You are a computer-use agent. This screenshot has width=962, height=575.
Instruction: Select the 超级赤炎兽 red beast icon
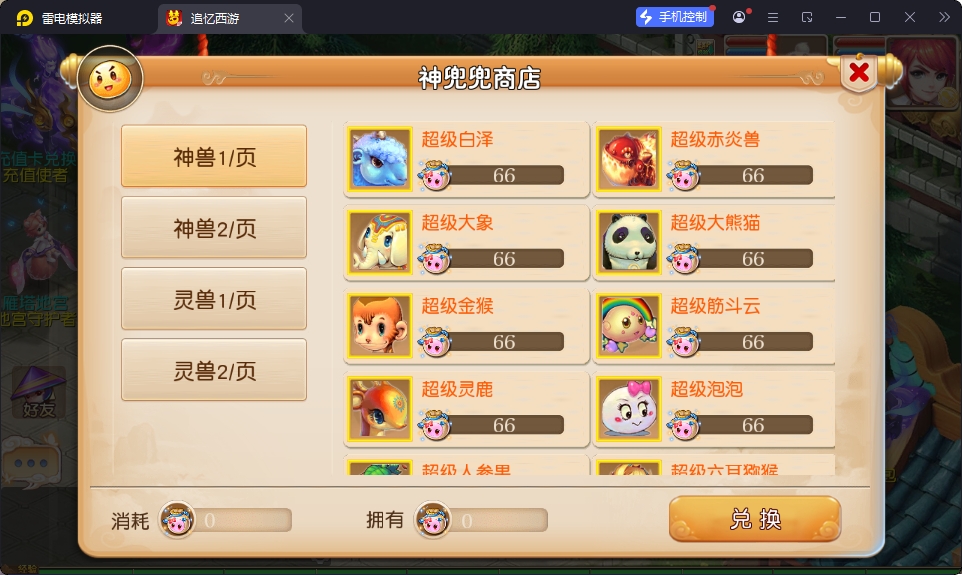click(629, 159)
